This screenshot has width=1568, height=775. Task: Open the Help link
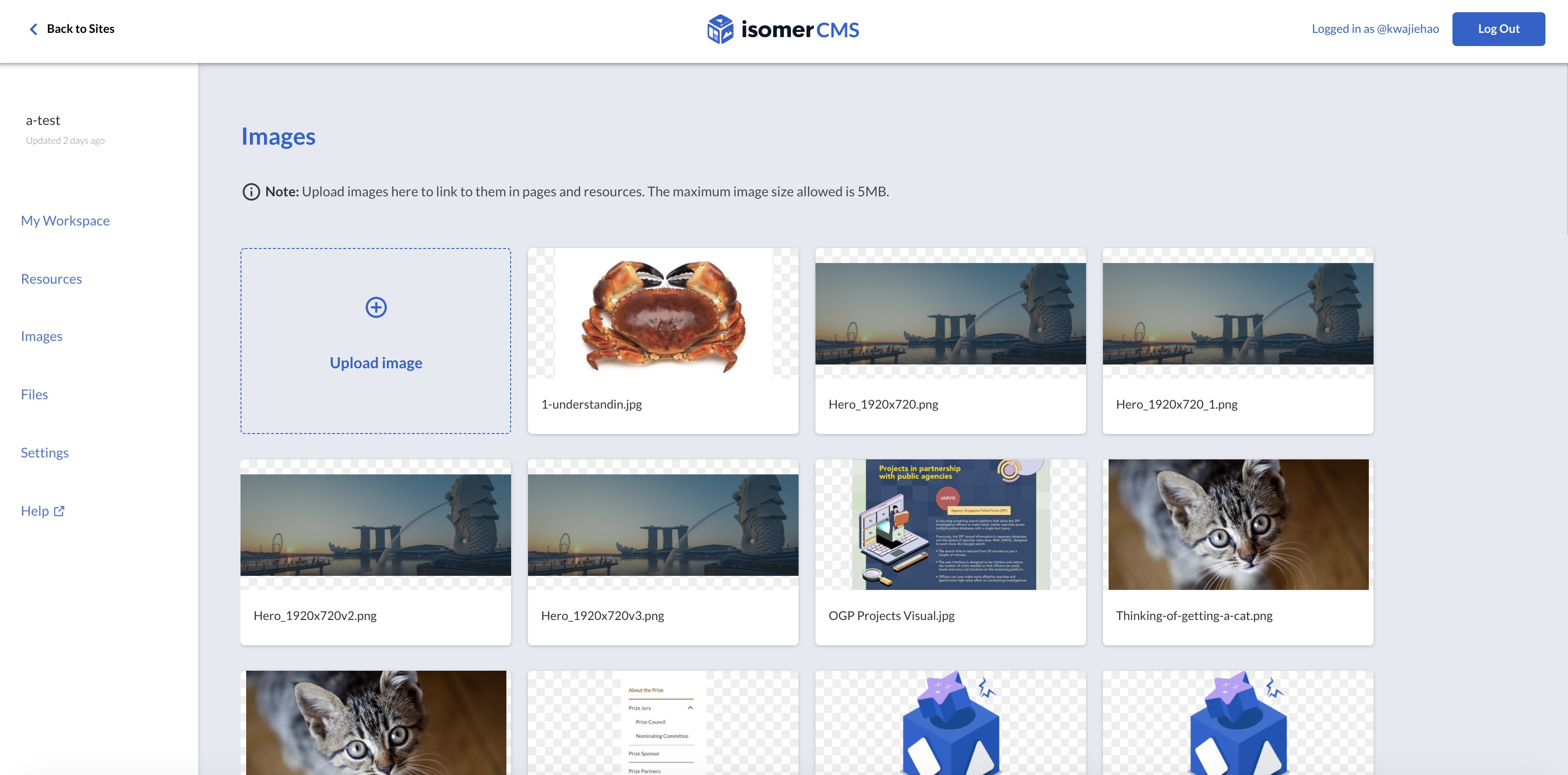(35, 511)
